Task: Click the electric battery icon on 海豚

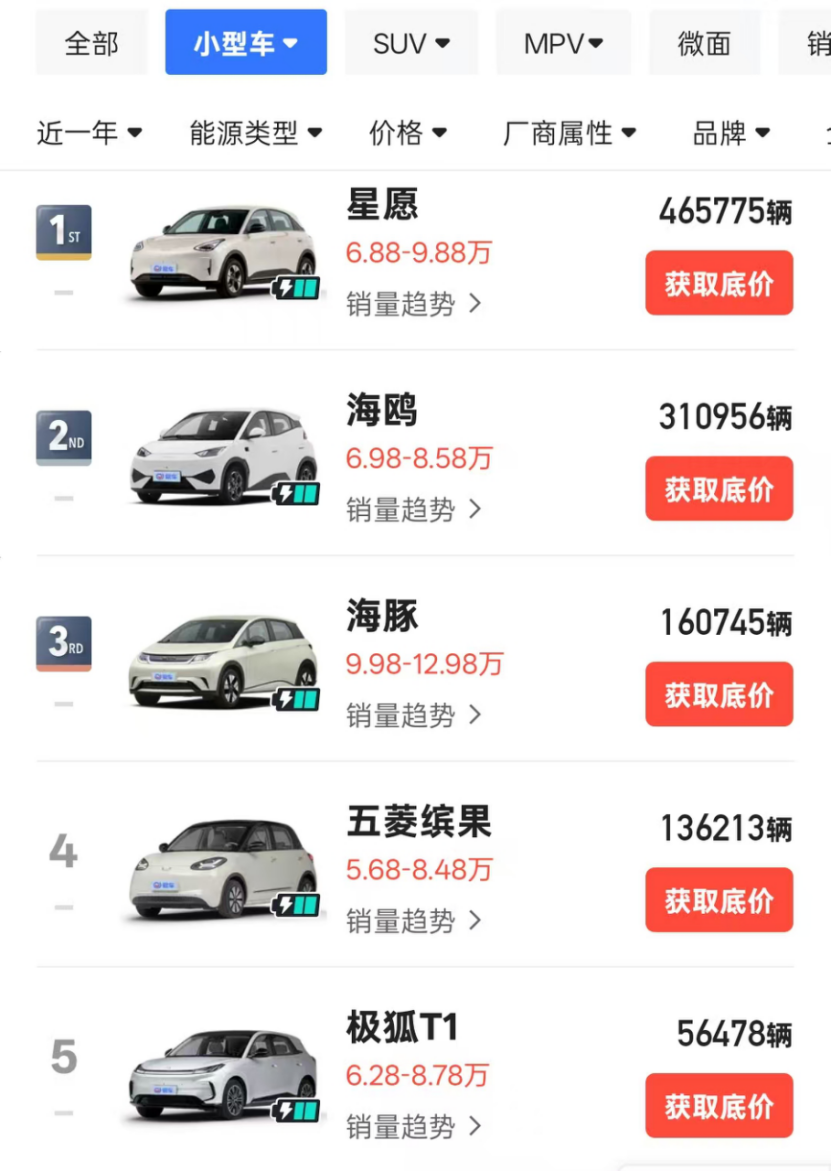Action: click(296, 699)
